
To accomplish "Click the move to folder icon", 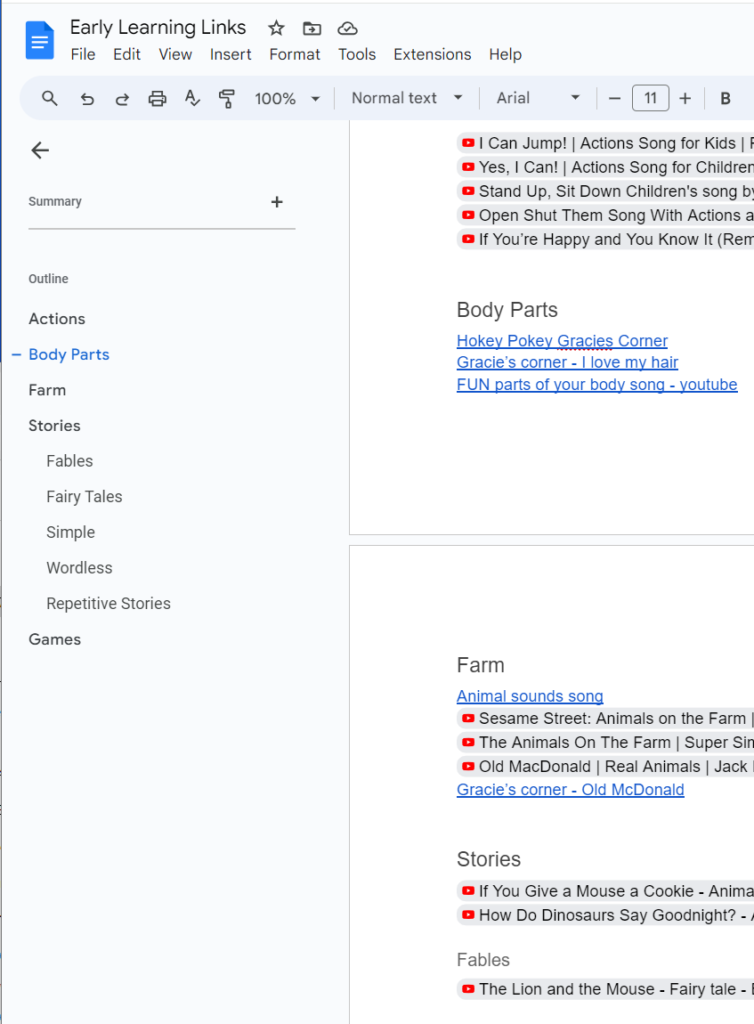I will [312, 28].
